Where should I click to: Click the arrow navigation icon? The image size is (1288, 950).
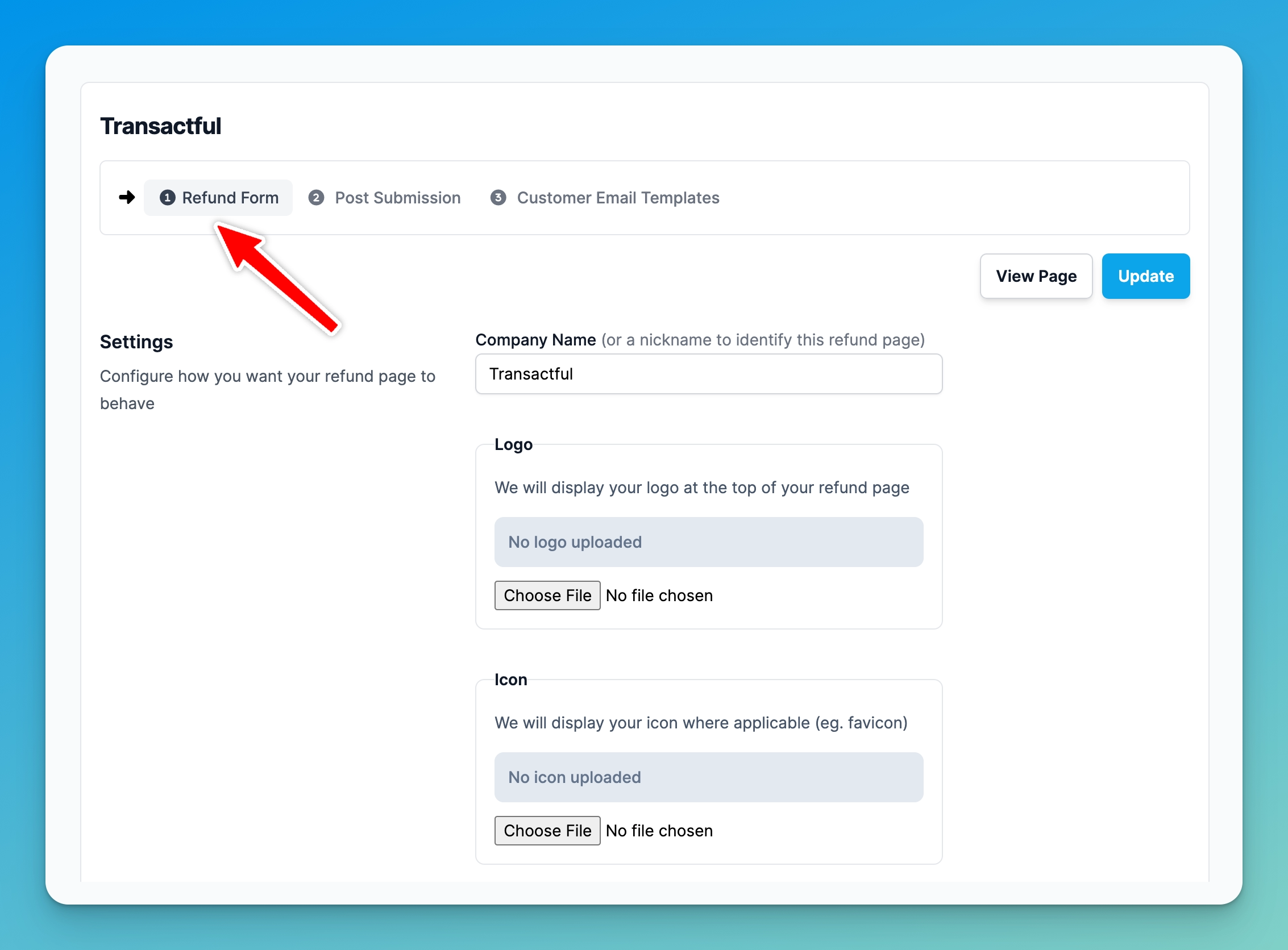point(127,197)
